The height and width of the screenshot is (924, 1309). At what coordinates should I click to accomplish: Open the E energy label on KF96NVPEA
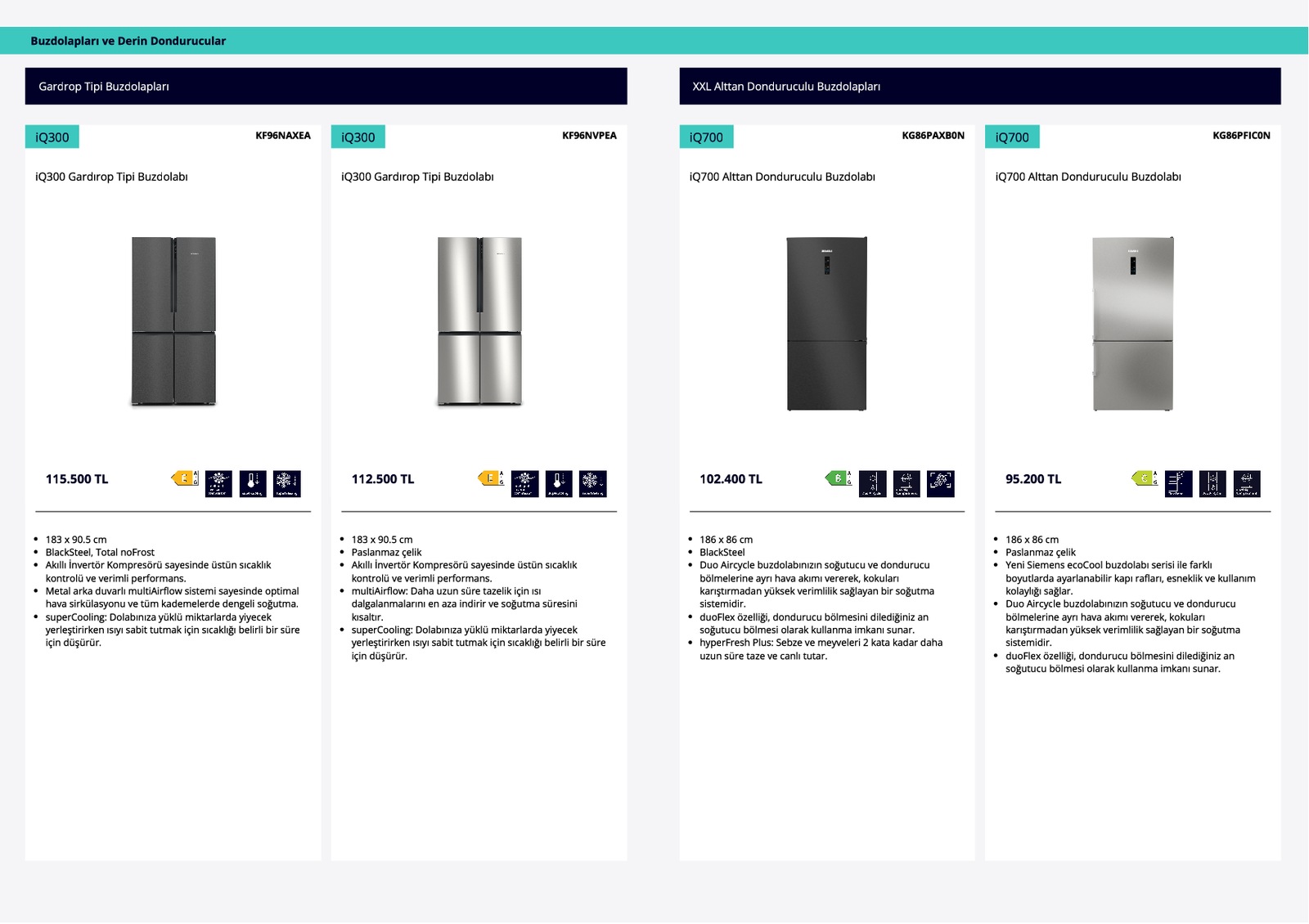tap(491, 478)
